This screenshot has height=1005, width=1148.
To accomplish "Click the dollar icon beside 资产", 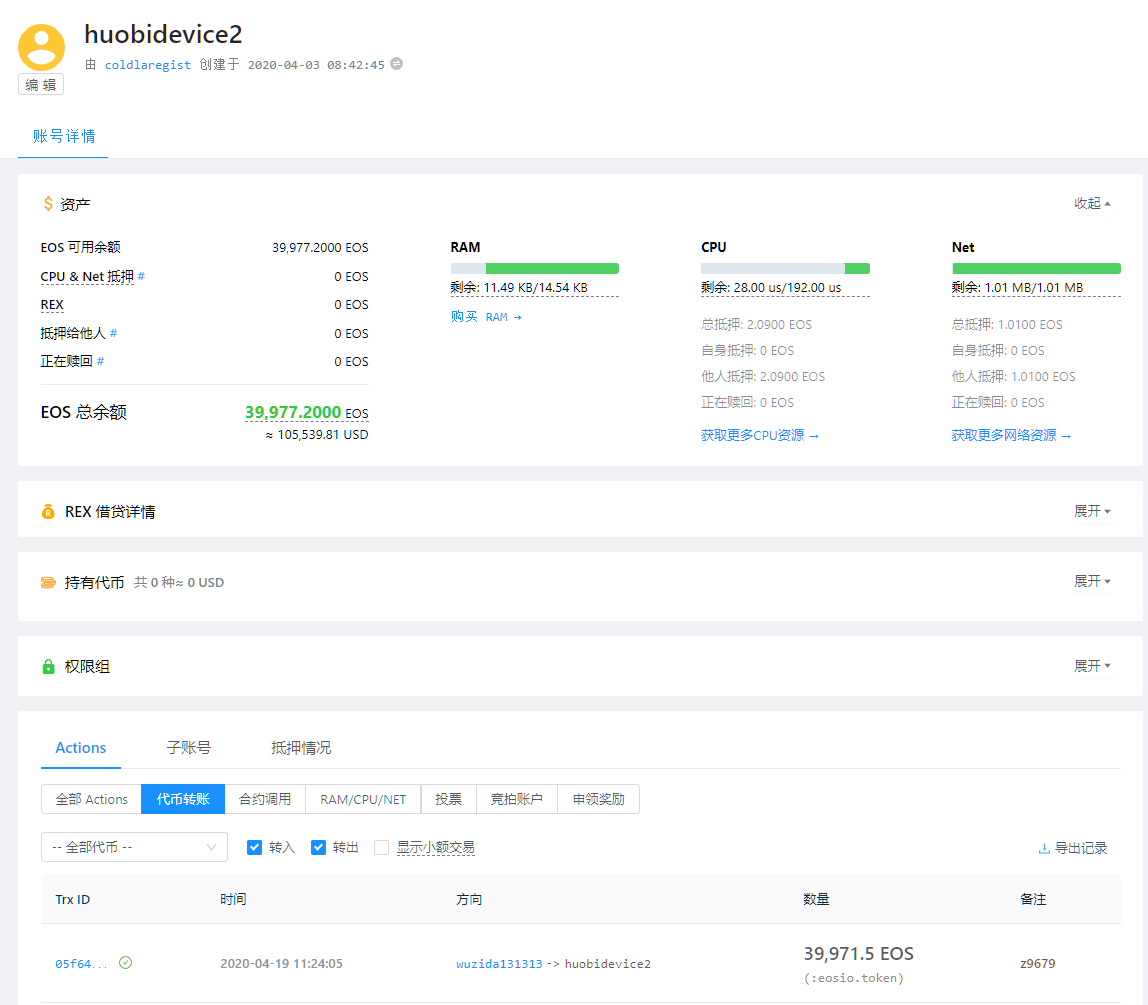I will pos(48,203).
